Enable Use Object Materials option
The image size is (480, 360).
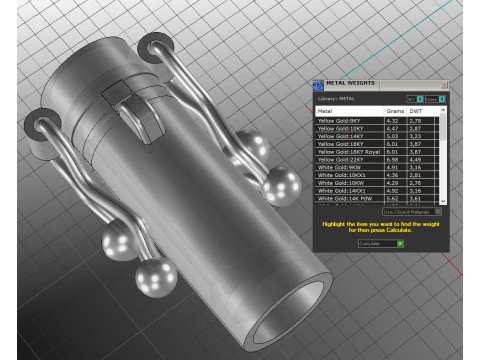412,212
